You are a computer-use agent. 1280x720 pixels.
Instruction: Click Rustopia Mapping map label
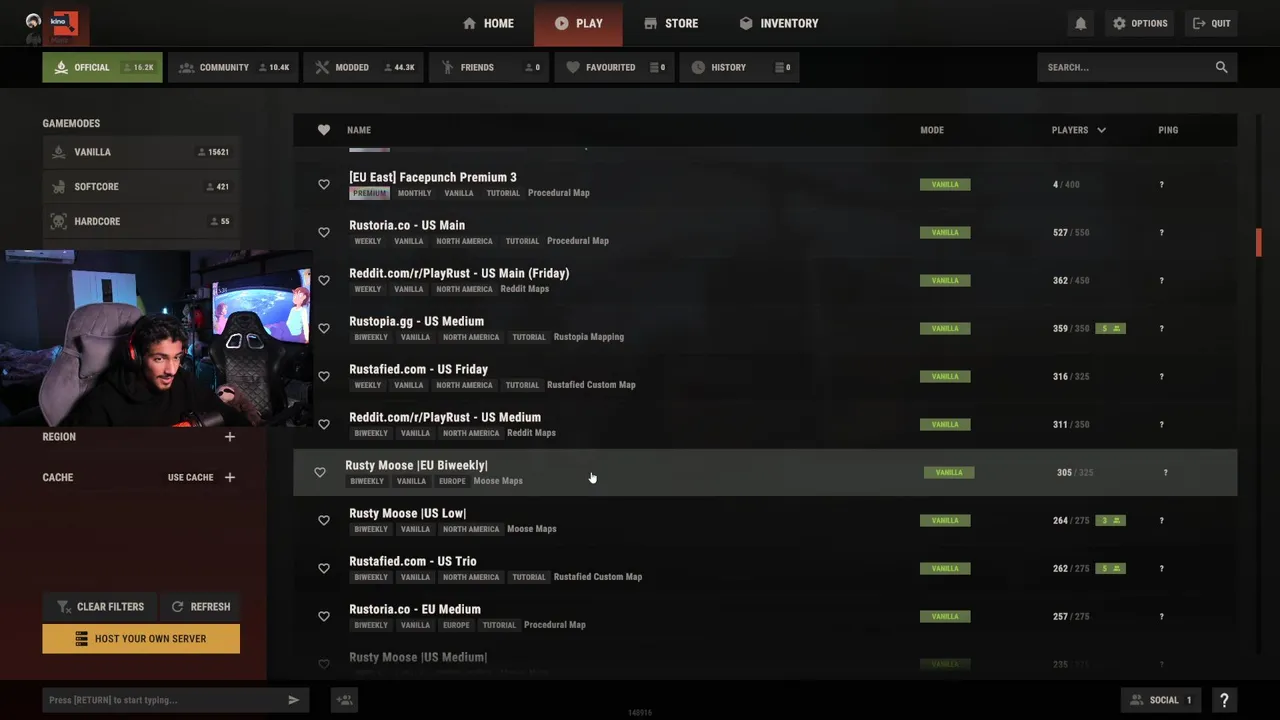tap(589, 337)
